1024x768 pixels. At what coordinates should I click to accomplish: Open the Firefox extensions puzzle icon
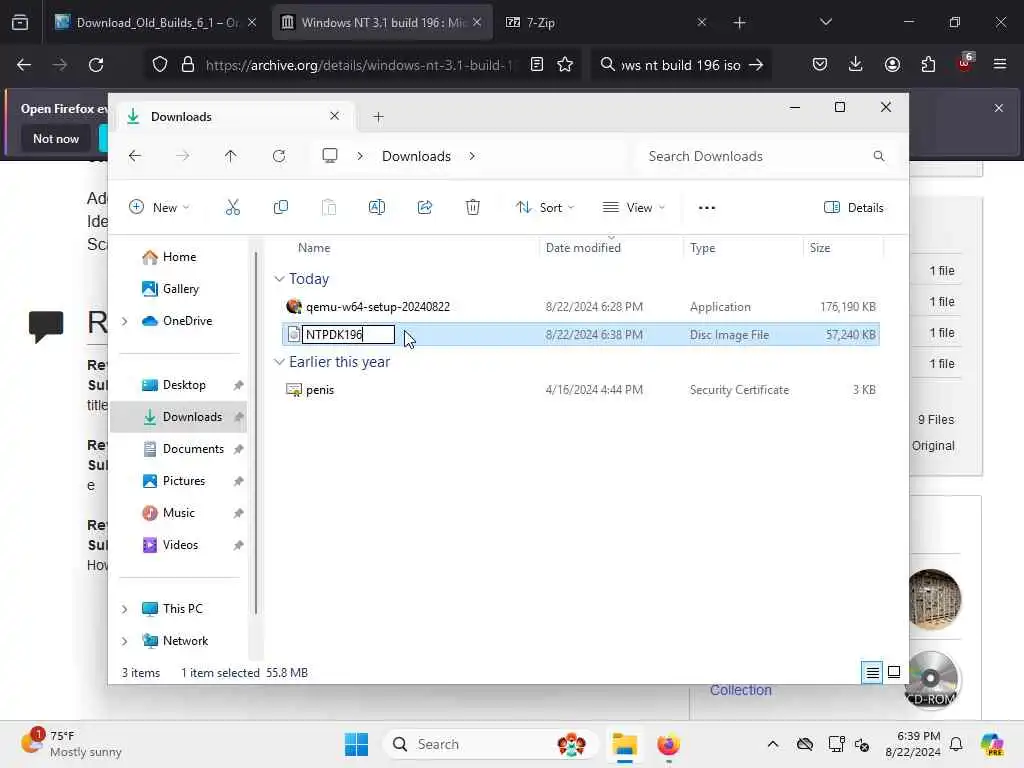[928, 65]
